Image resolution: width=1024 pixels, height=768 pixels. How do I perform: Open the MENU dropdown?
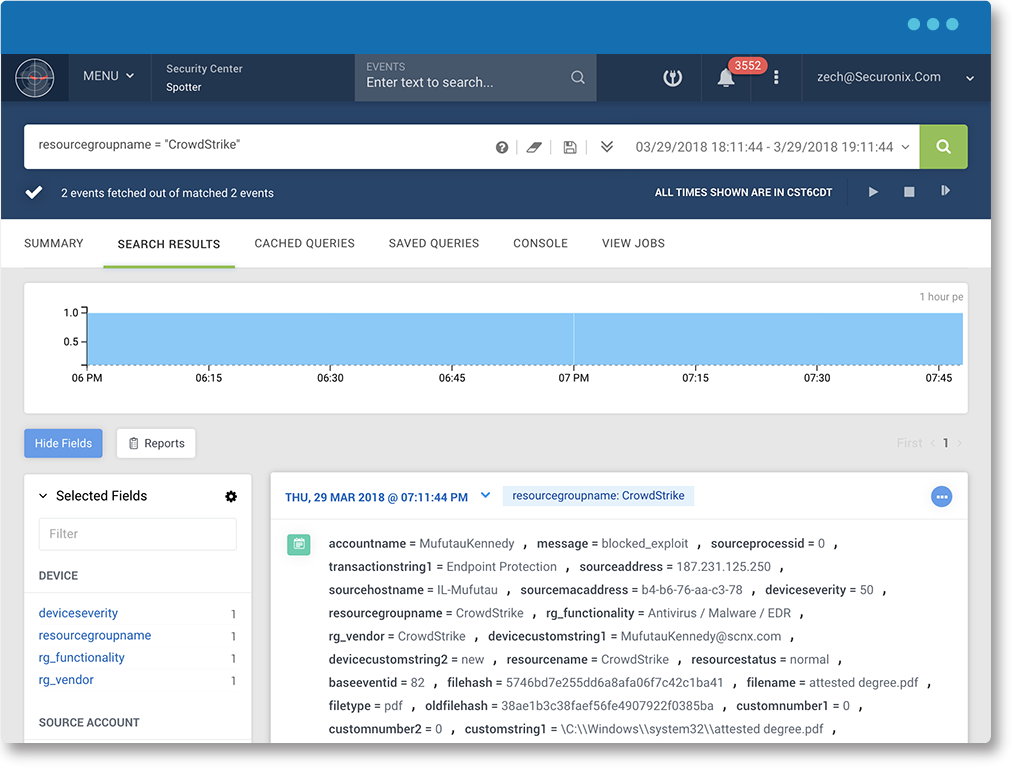coord(108,76)
